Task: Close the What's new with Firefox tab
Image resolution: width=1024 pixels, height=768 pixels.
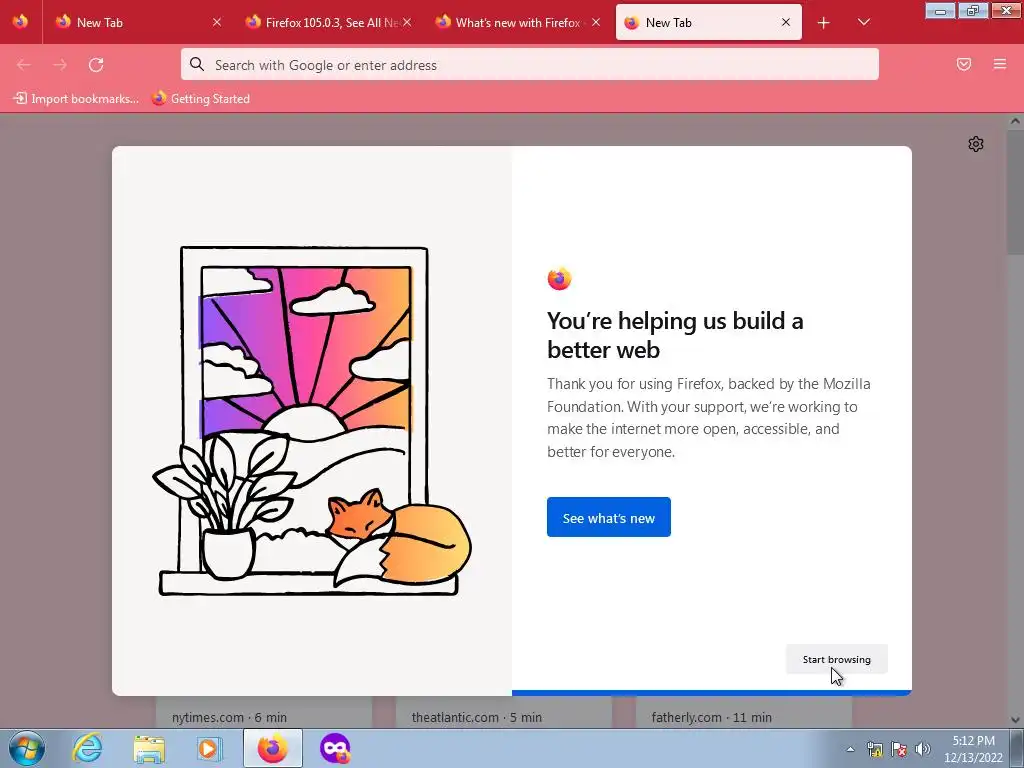Action: click(x=596, y=22)
